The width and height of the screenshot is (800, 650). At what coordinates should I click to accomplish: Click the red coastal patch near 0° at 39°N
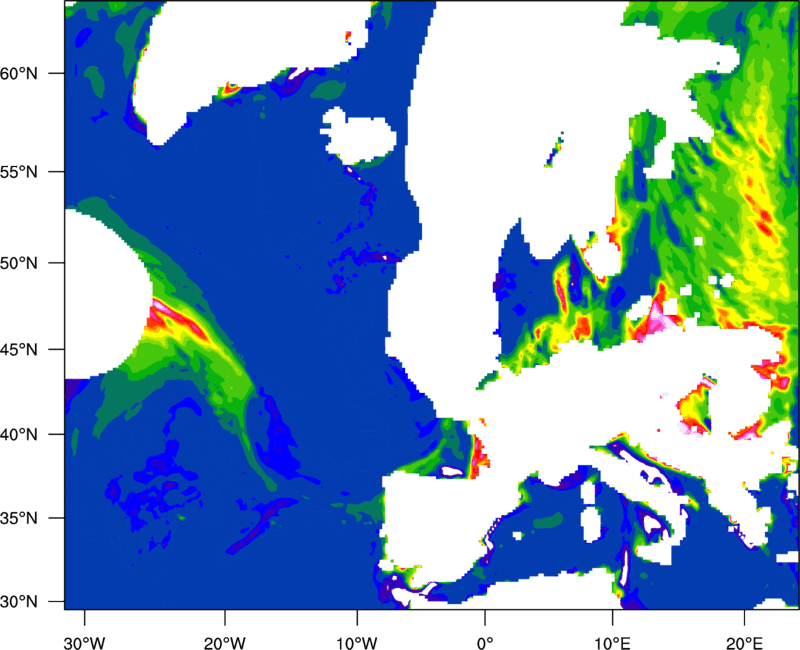point(481,448)
